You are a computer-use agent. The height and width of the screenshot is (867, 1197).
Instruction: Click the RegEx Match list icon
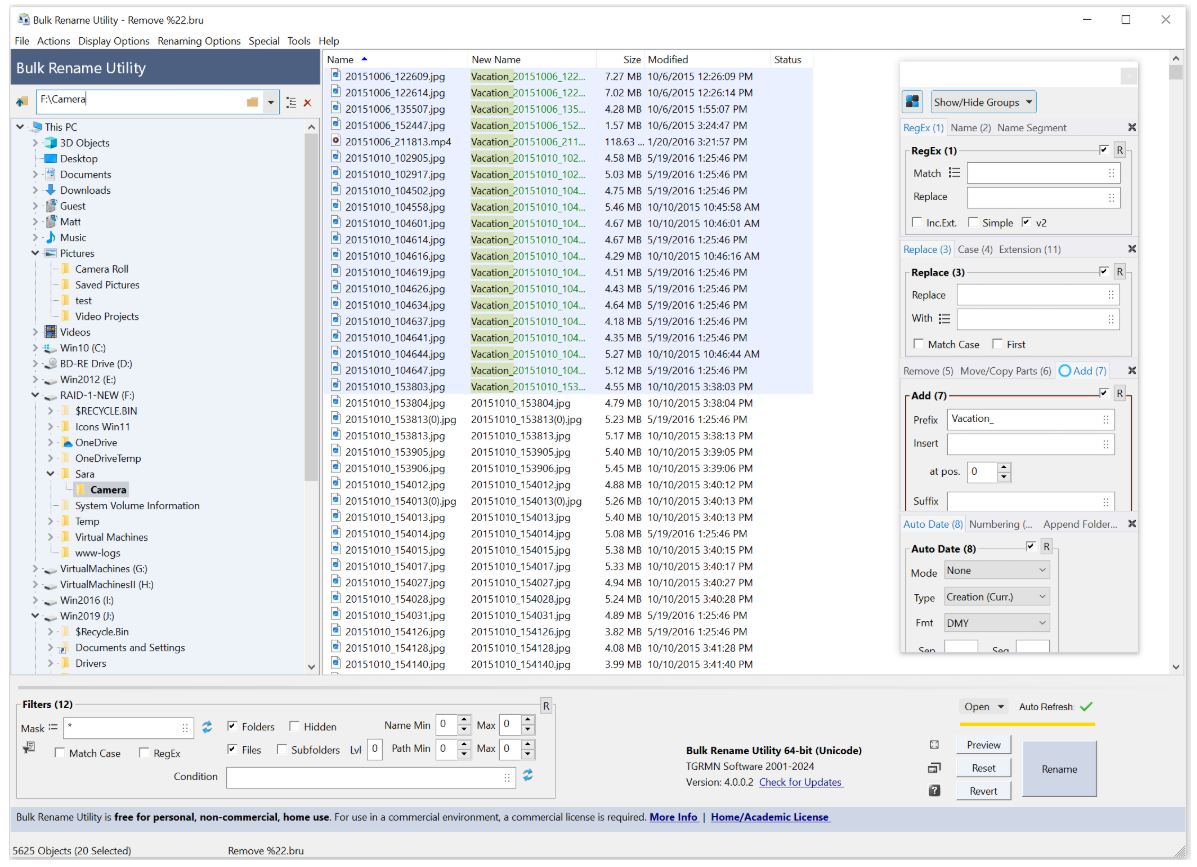pos(954,173)
